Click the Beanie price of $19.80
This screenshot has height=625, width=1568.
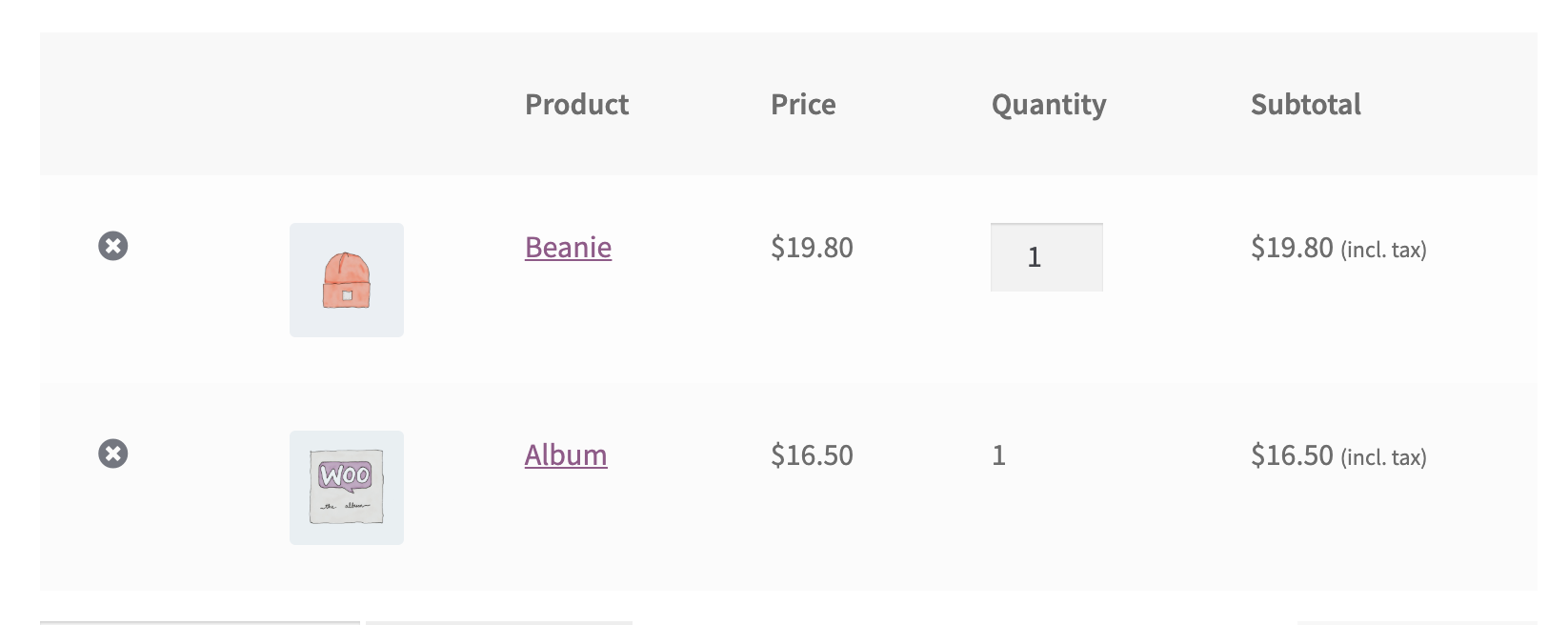tap(813, 248)
